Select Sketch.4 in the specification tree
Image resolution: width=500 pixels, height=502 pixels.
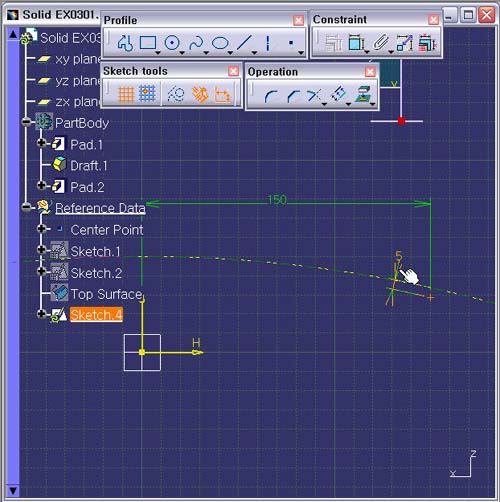(x=96, y=315)
